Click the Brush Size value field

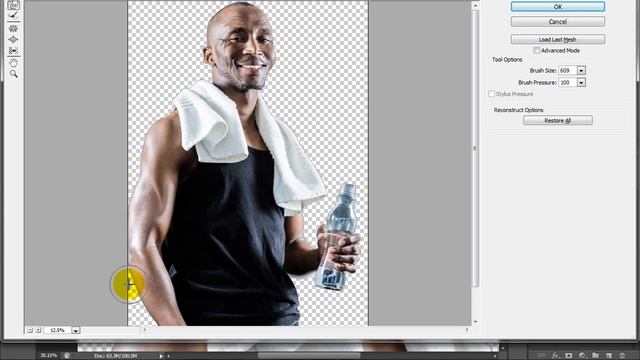[567, 71]
